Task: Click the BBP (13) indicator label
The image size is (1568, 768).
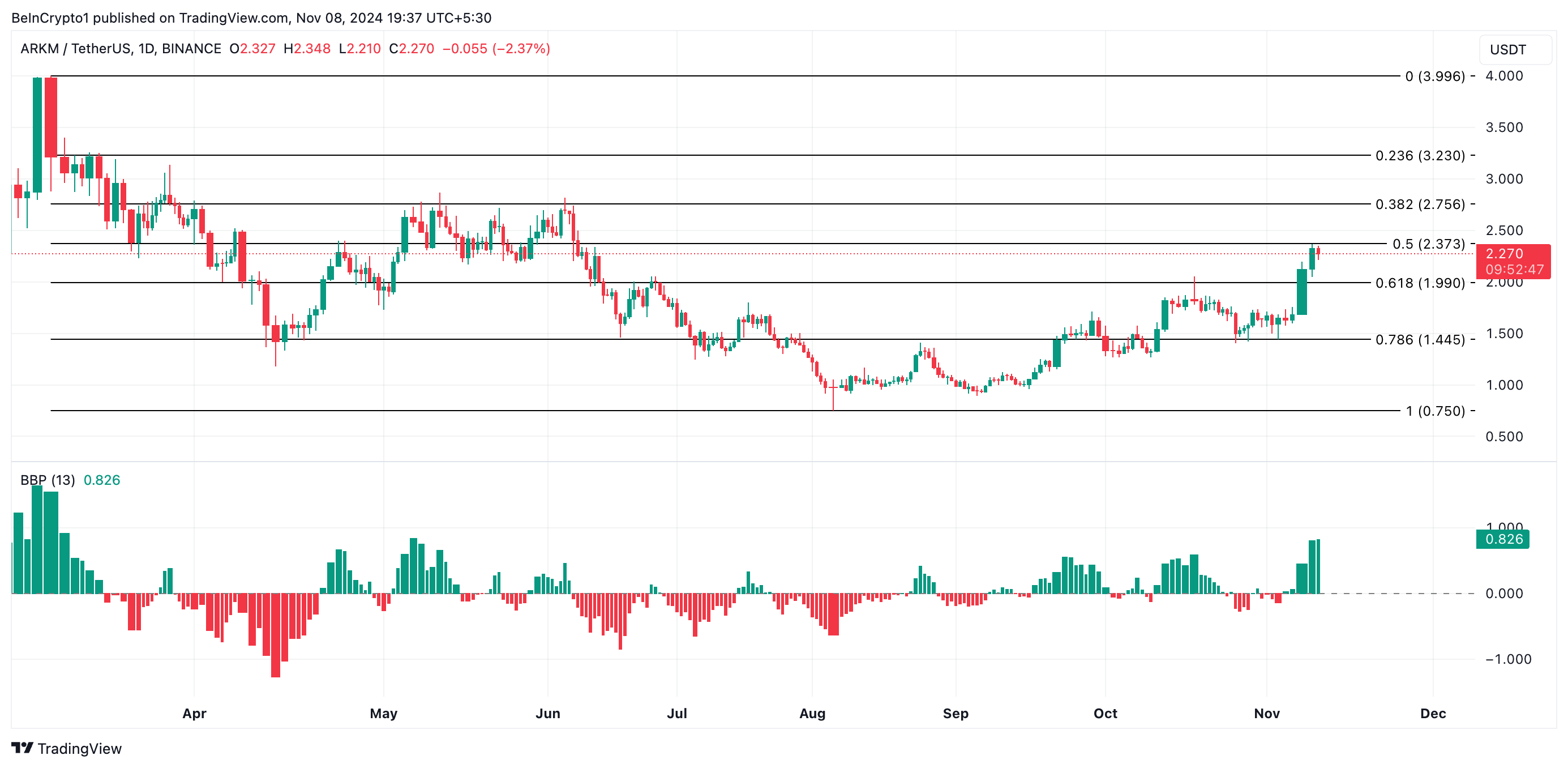Action: point(48,480)
